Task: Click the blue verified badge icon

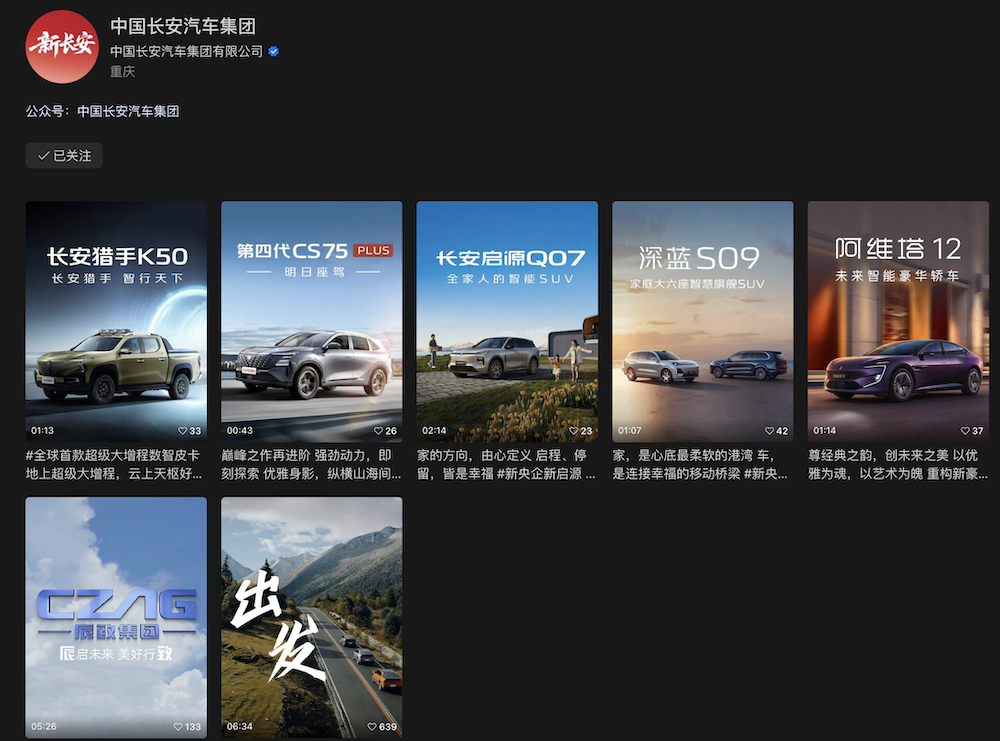Action: point(273,51)
